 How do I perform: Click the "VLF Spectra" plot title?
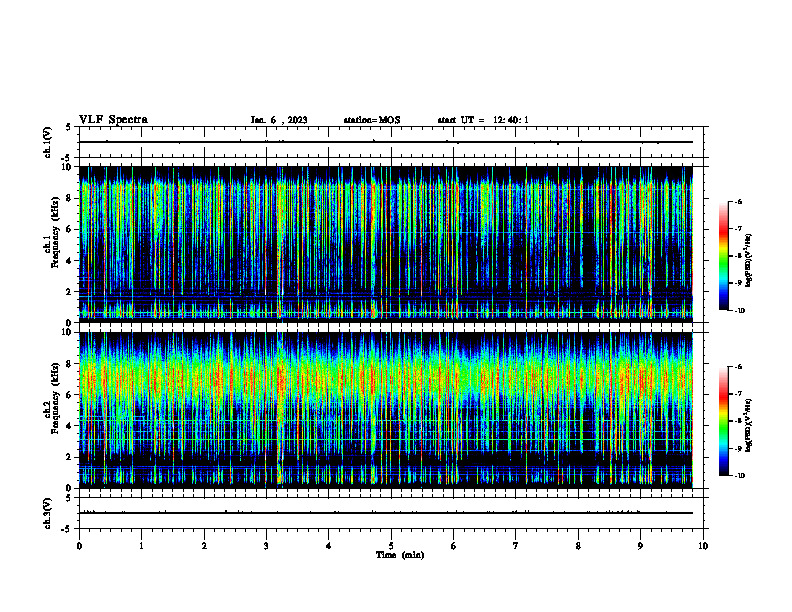click(x=113, y=120)
